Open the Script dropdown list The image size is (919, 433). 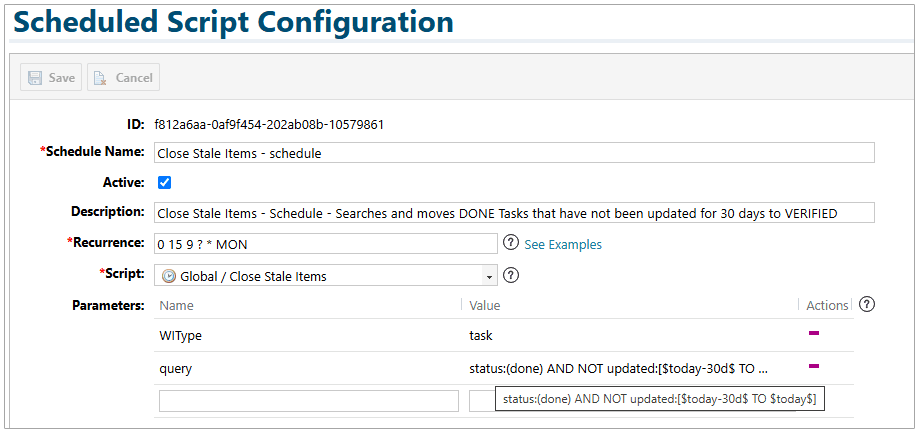[489, 276]
